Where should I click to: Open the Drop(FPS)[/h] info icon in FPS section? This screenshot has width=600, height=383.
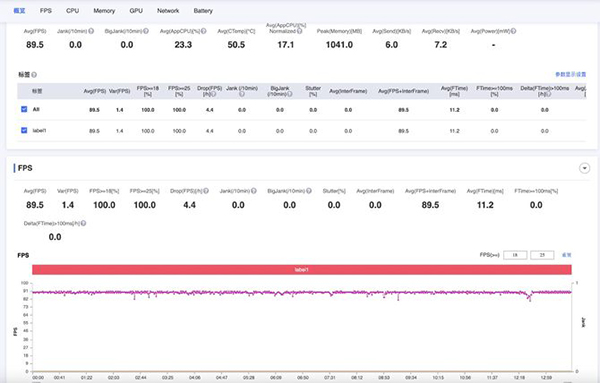pos(206,191)
